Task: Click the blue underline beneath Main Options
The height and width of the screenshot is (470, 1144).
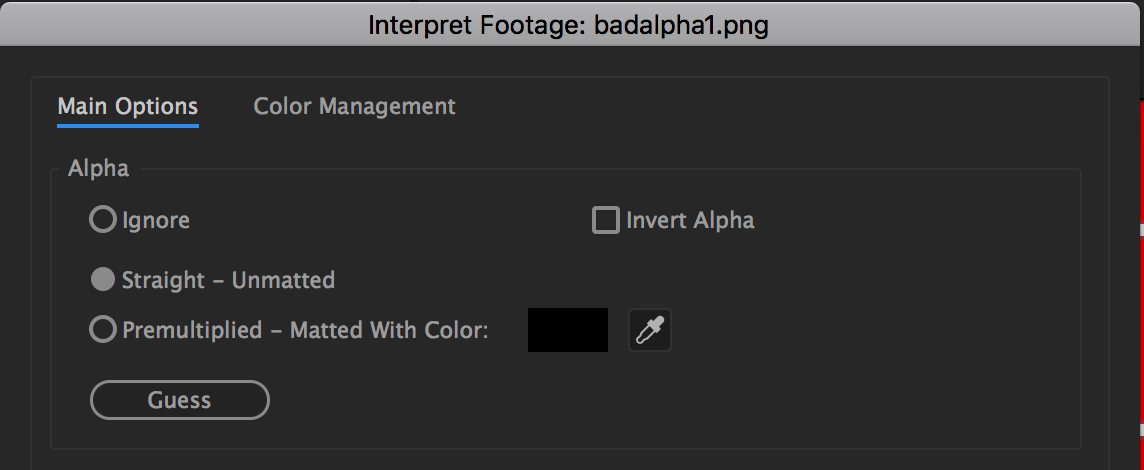Action: point(127,125)
